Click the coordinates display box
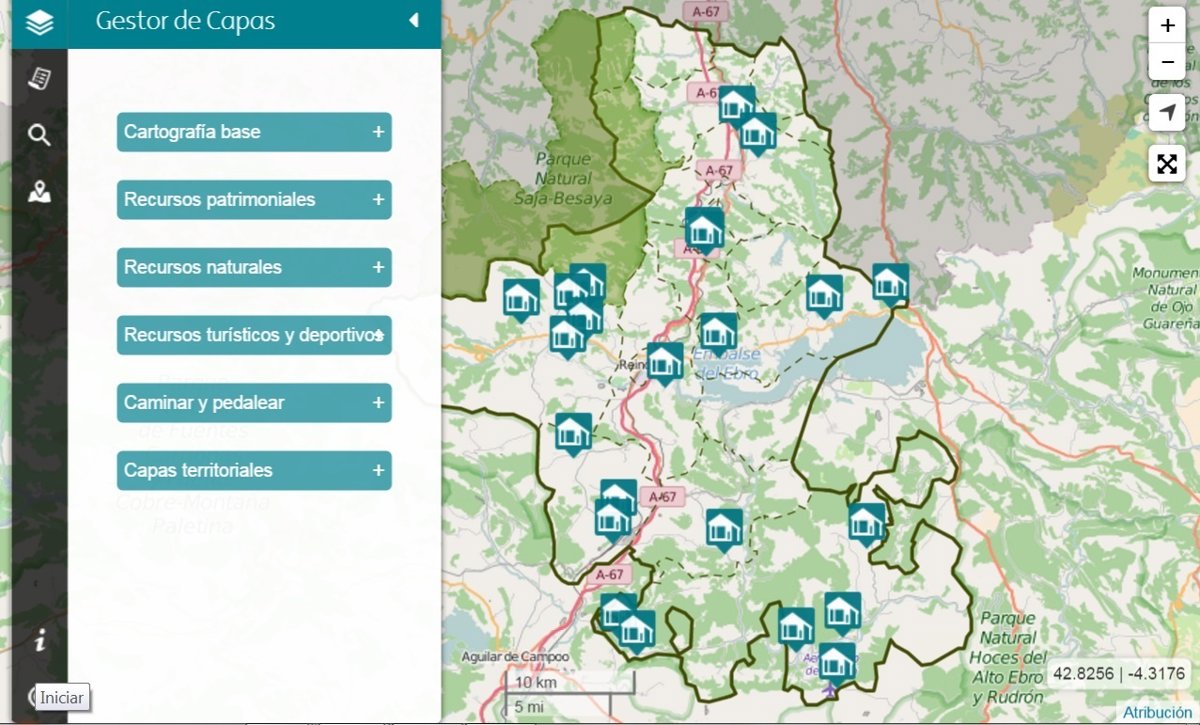The width and height of the screenshot is (1200, 725). pos(1118,673)
